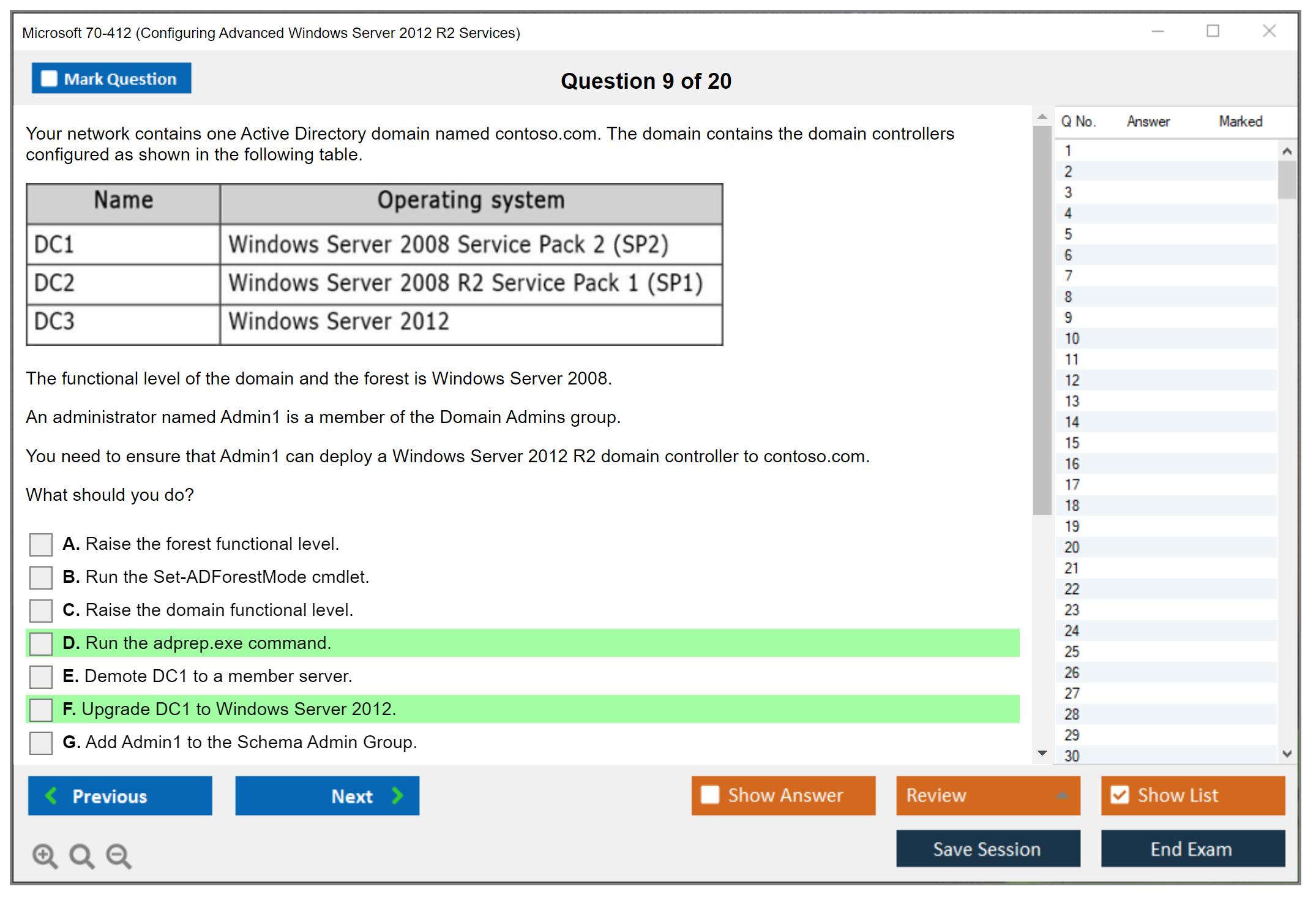Check answer D run adprep.exe command
Screen dimensions: 1316x900
coord(41,643)
